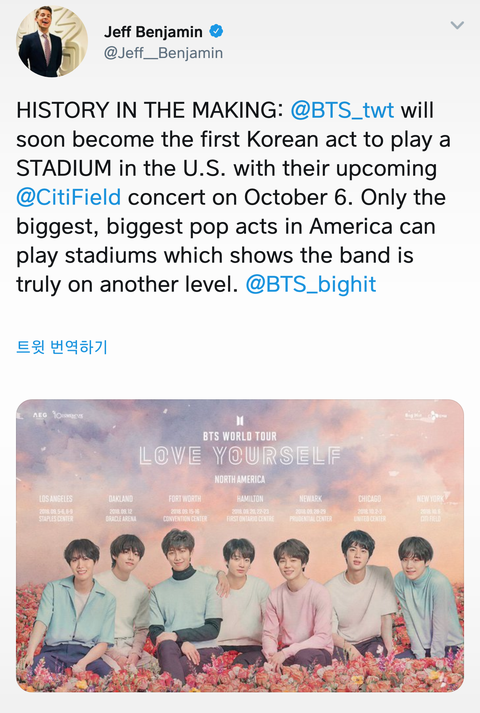Click the BTS logo atop the poster
Screen dimensions: 480x713
click(x=240, y=421)
